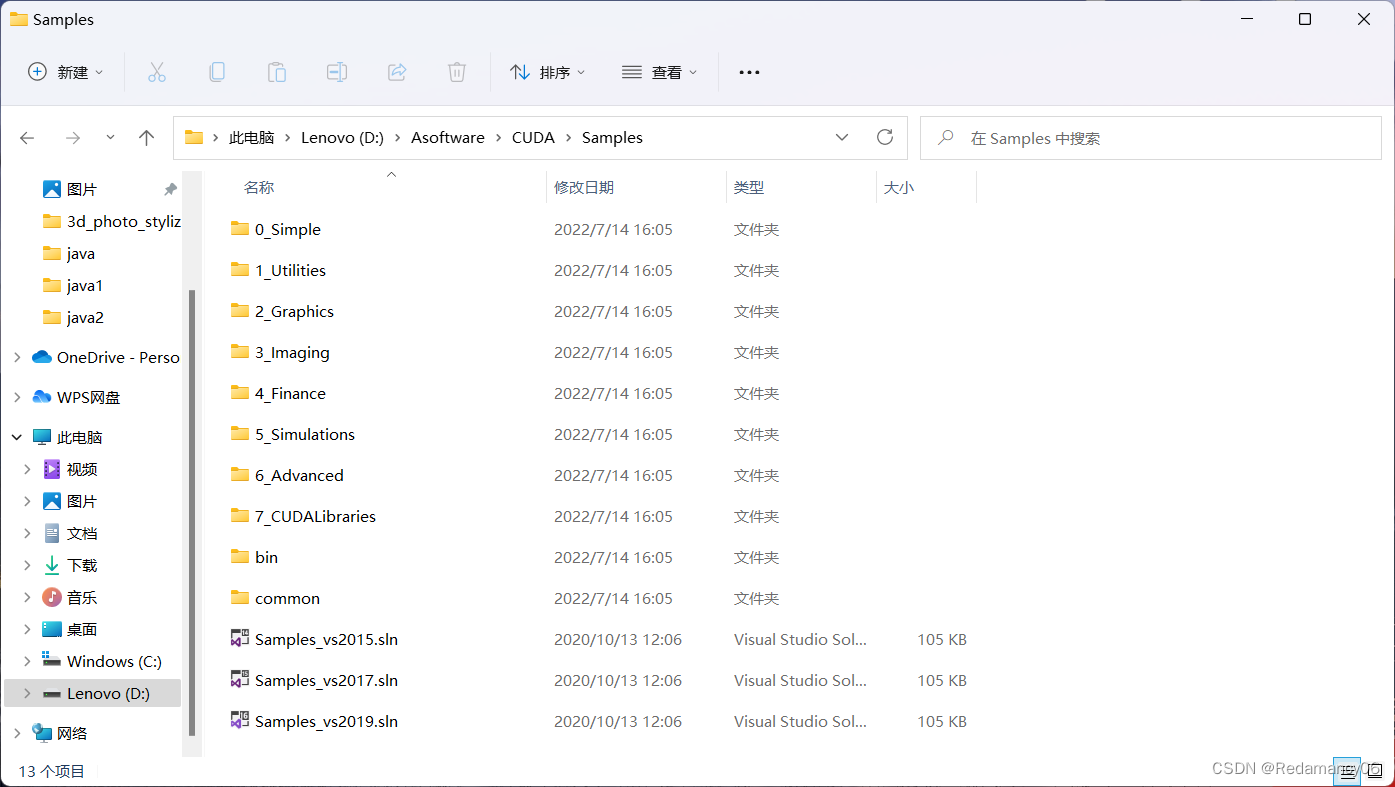This screenshot has width=1395, height=787.
Task: Expand the 文档 tree node
Action: coord(27,533)
